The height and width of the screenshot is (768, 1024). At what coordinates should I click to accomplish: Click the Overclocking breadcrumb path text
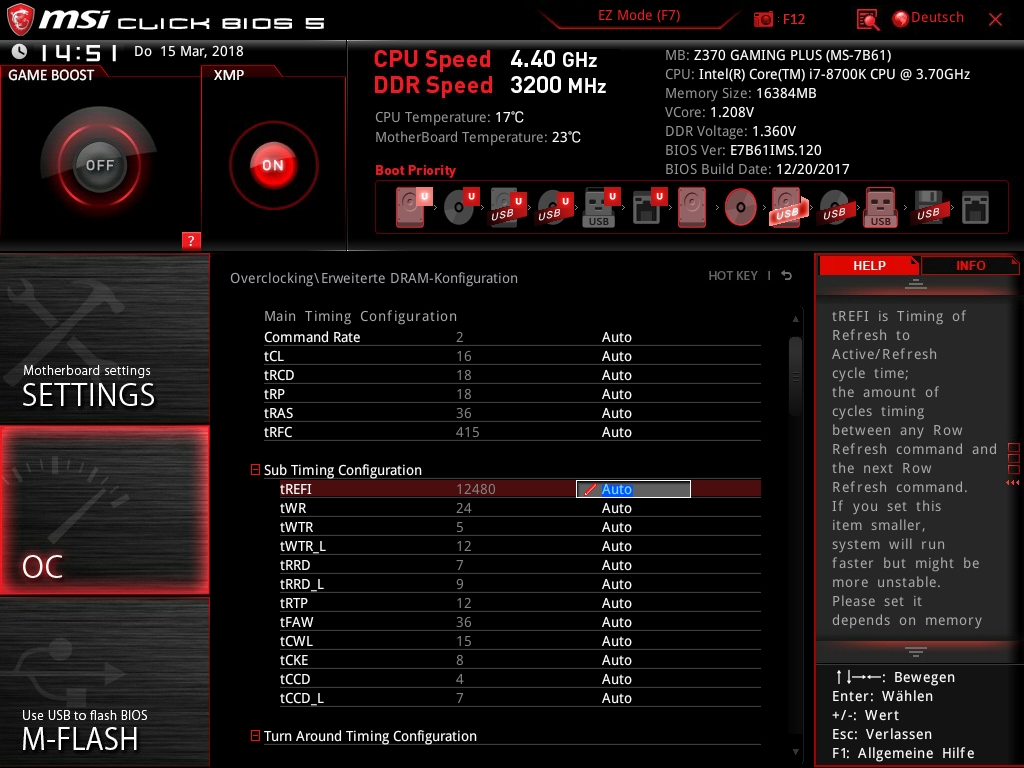point(374,278)
